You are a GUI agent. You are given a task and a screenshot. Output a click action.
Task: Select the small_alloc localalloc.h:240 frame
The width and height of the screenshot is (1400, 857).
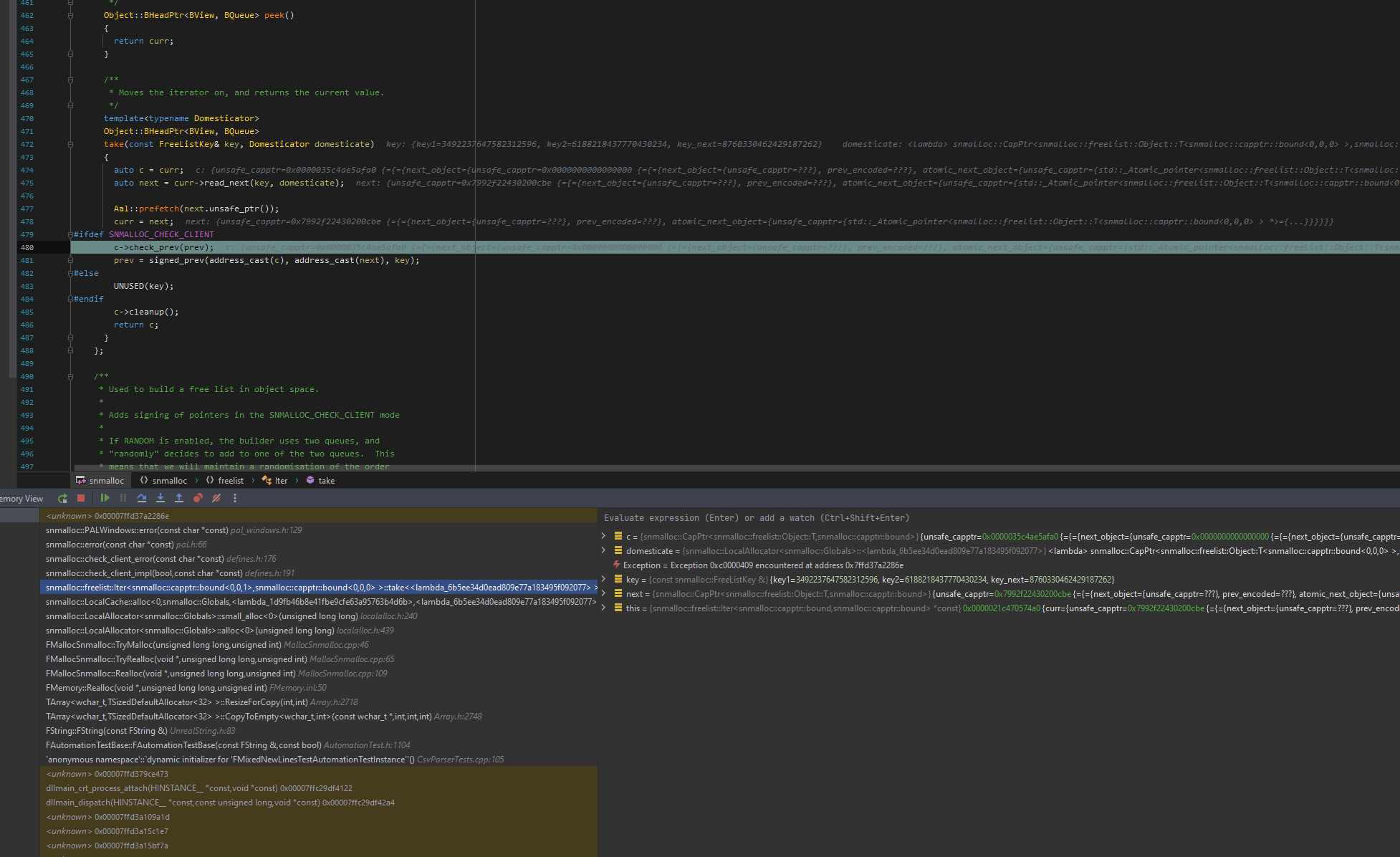click(x=319, y=616)
